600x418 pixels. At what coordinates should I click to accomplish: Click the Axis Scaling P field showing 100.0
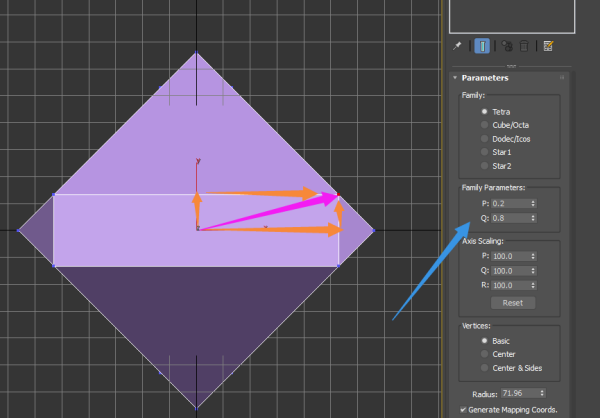pos(510,256)
